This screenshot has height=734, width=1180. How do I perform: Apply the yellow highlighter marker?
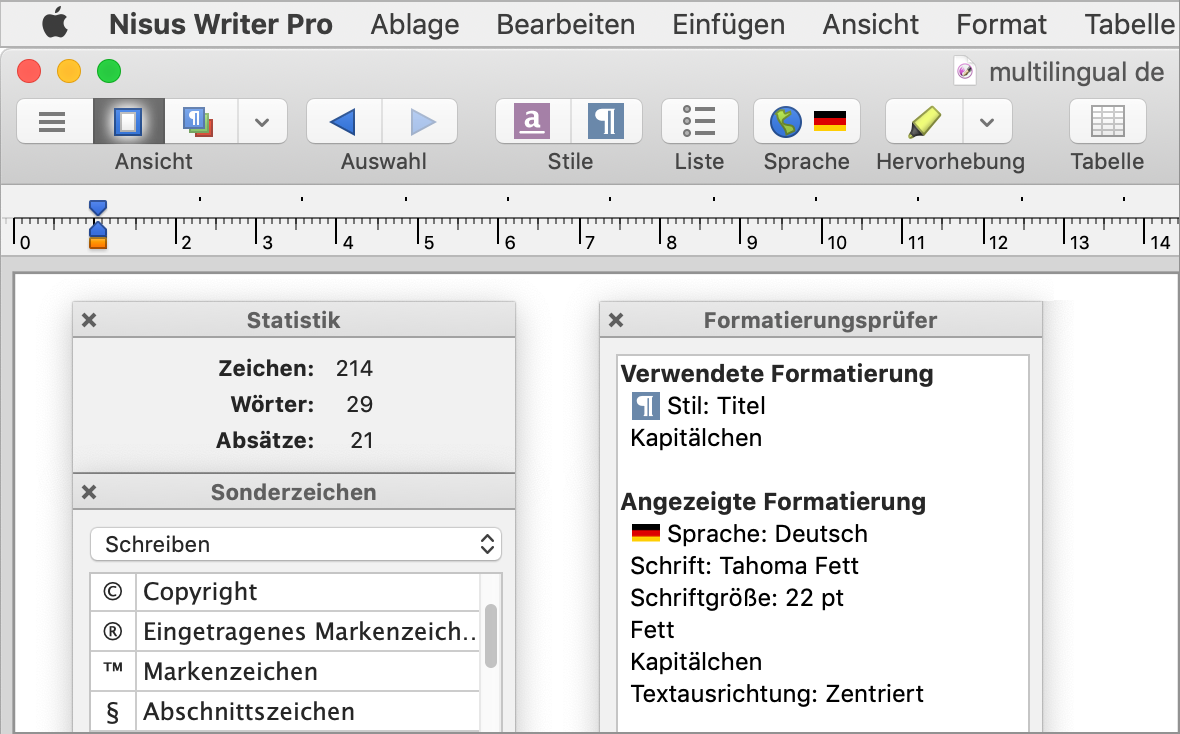tap(924, 121)
